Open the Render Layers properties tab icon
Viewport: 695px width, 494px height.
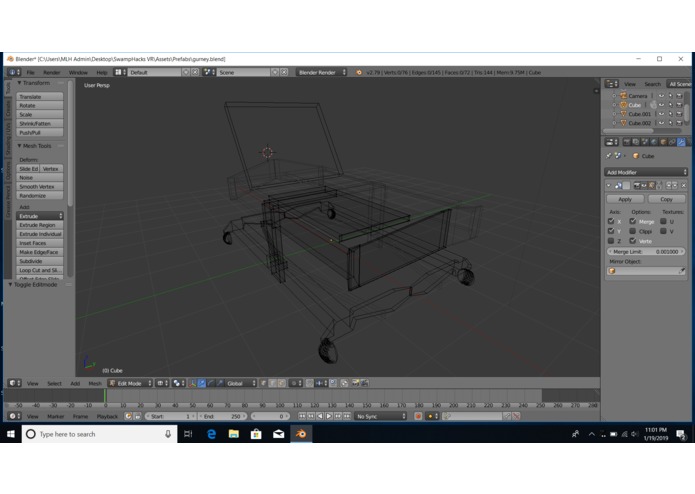click(x=636, y=142)
